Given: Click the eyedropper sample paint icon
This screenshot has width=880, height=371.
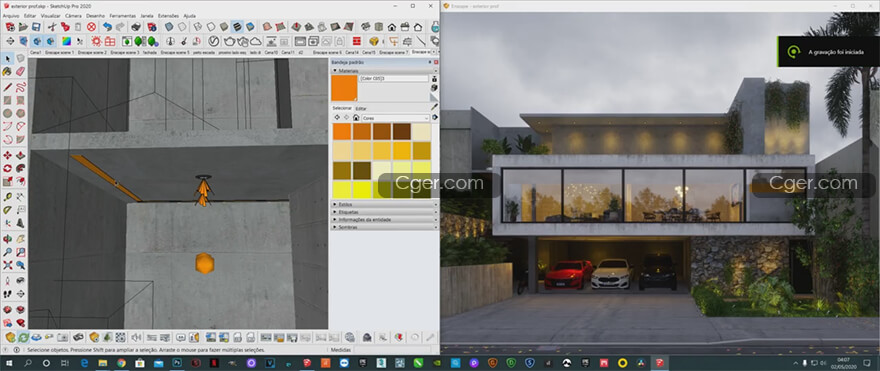Looking at the screenshot, I should pos(434,107).
